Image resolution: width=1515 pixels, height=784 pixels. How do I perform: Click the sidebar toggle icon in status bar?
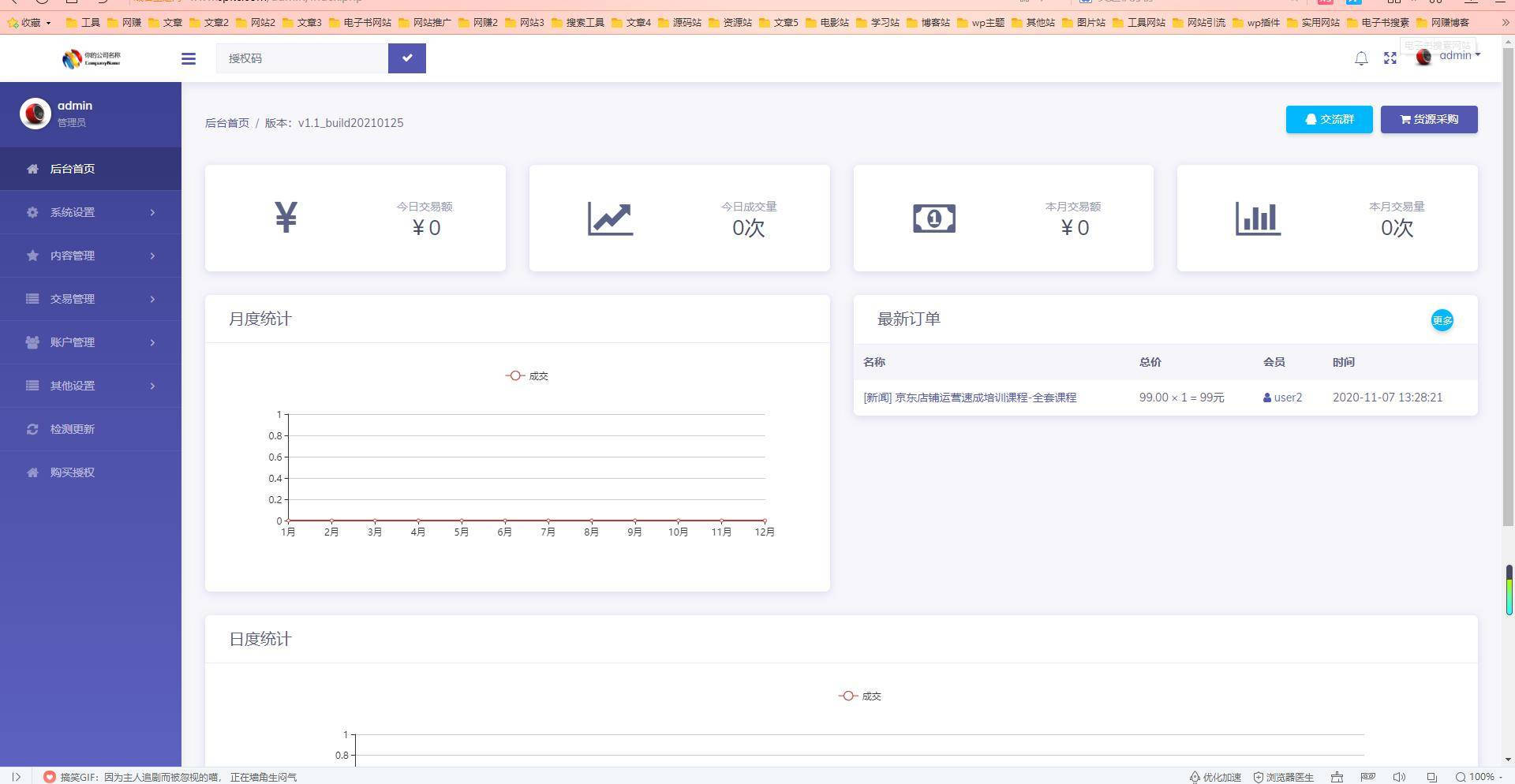point(16,777)
